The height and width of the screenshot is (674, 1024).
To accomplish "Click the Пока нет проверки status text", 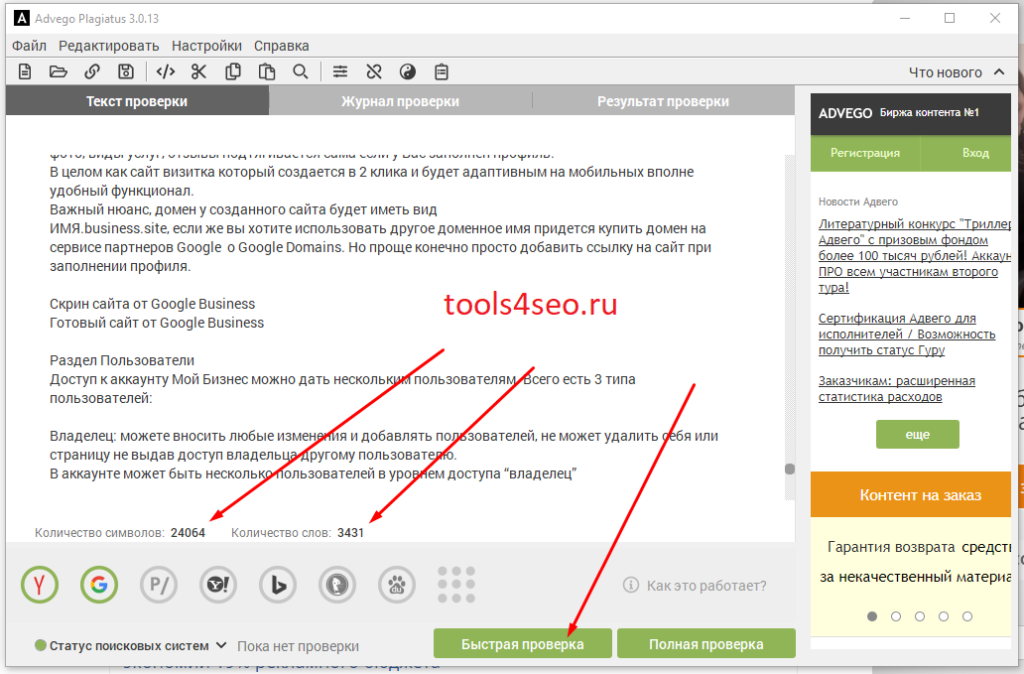I will pyautogui.click(x=298, y=646).
